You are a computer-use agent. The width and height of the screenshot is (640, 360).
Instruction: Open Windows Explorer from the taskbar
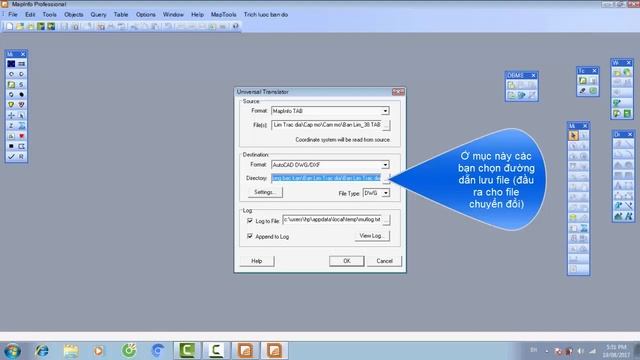71,351
